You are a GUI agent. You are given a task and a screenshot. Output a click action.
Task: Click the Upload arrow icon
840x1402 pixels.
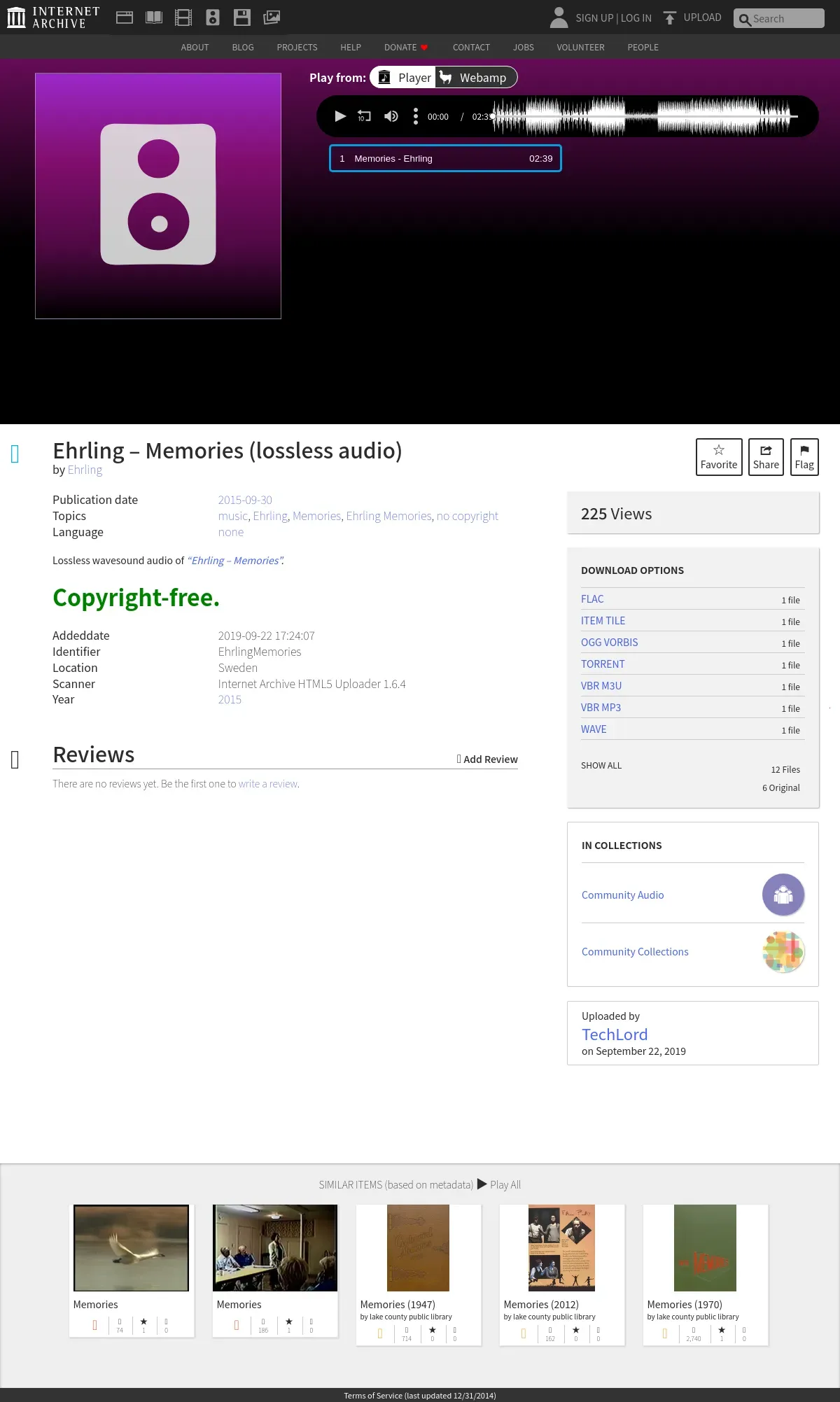[x=670, y=17]
